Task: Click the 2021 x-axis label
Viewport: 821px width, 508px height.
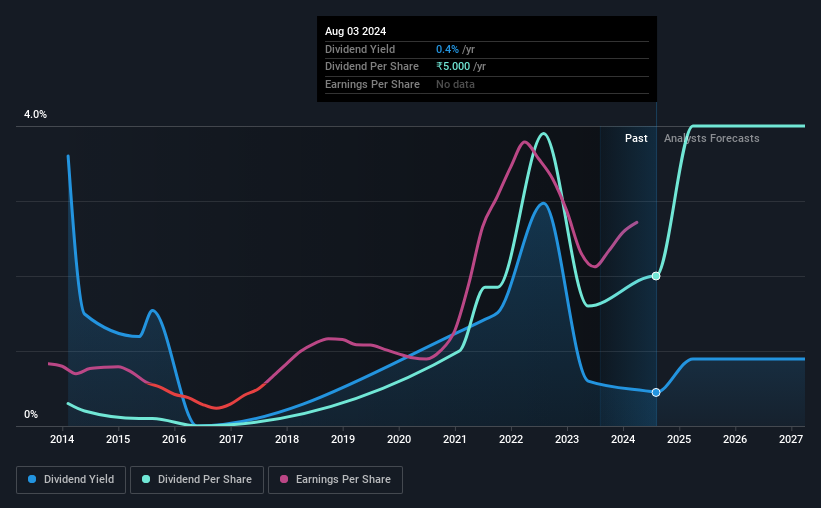Action: point(454,439)
